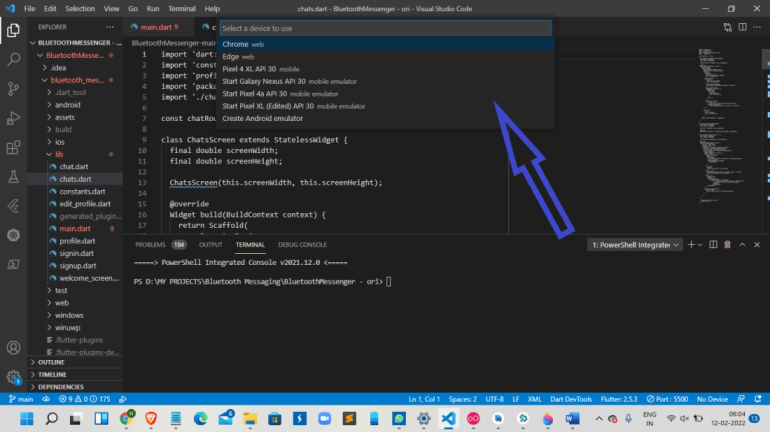The width and height of the screenshot is (770, 432).
Task: Split the editor right icon
Action: (742, 27)
